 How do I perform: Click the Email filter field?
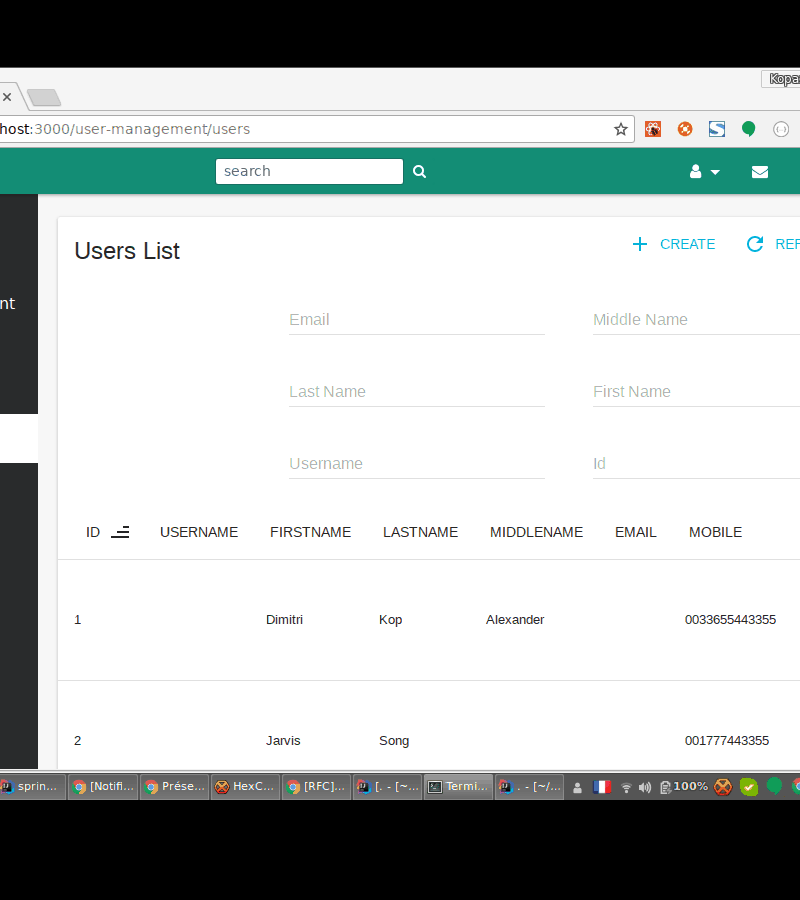click(x=416, y=319)
